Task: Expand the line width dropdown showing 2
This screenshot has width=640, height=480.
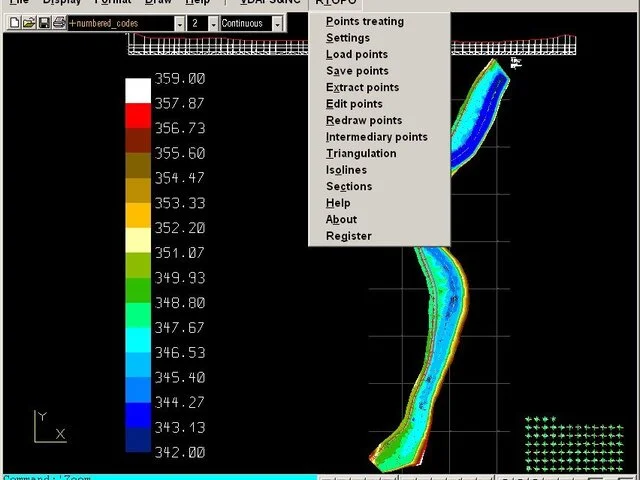Action: (211, 23)
